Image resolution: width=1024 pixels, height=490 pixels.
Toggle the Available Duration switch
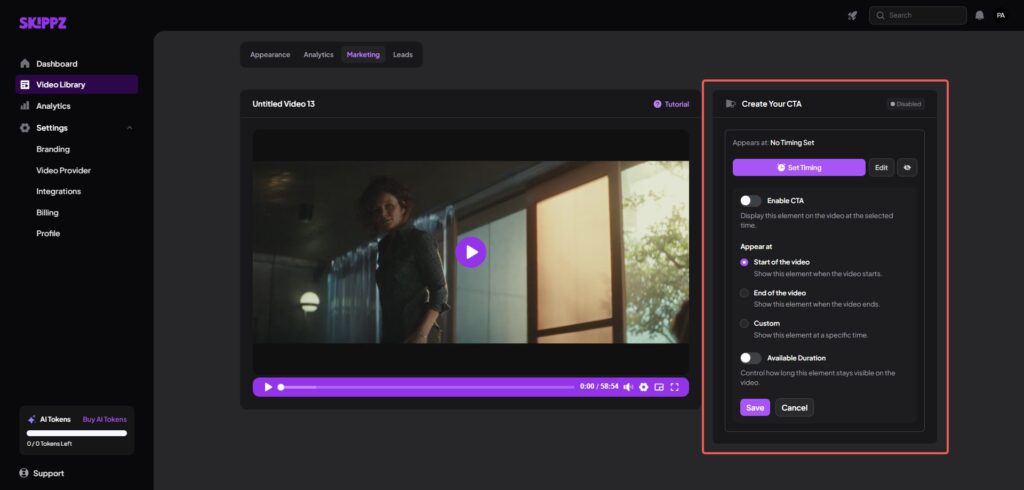tap(750, 358)
